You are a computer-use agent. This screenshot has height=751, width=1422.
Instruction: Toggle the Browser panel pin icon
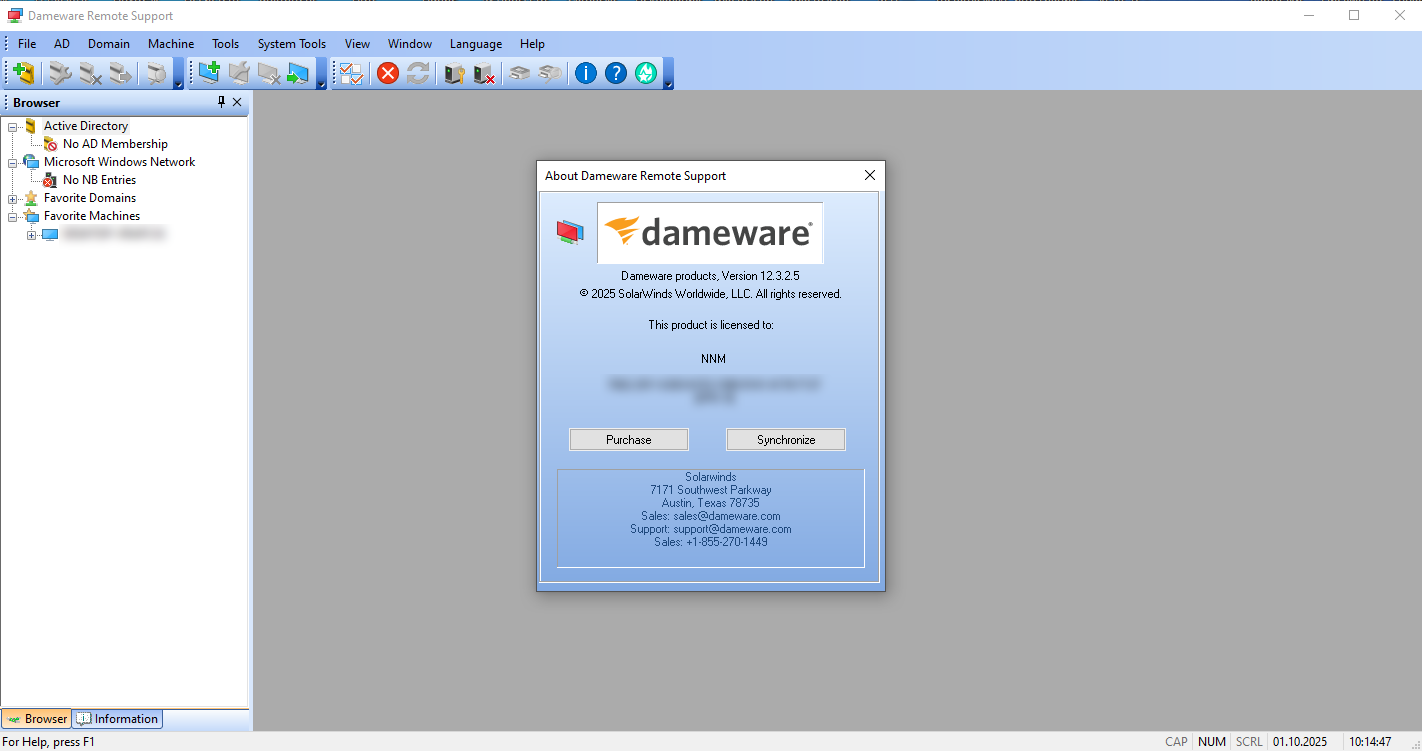click(222, 102)
